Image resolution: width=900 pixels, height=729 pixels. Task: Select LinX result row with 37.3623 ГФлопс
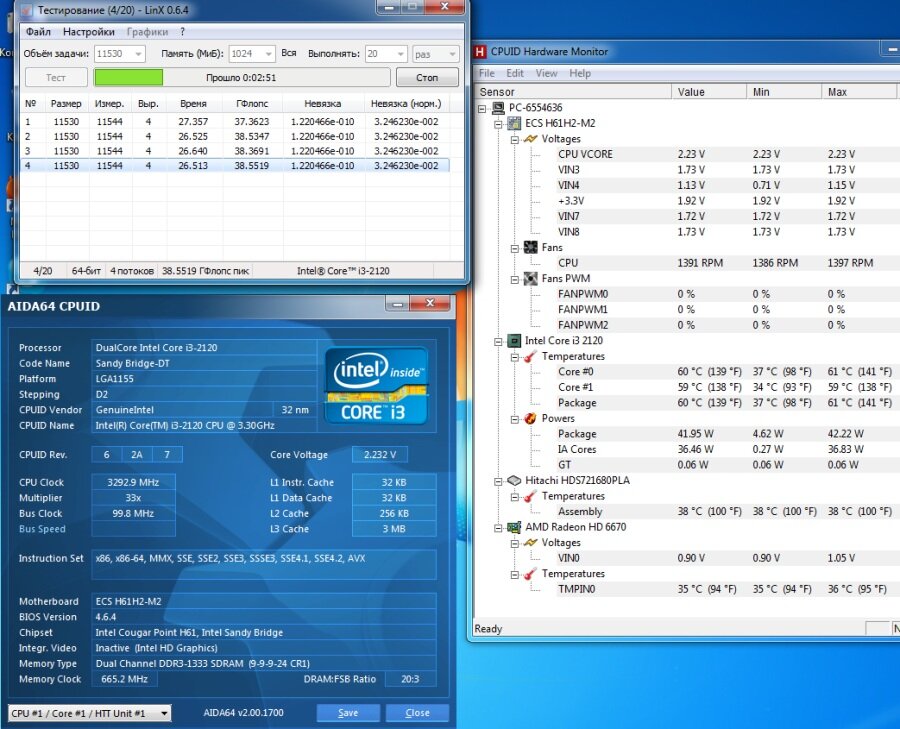[x=235, y=122]
